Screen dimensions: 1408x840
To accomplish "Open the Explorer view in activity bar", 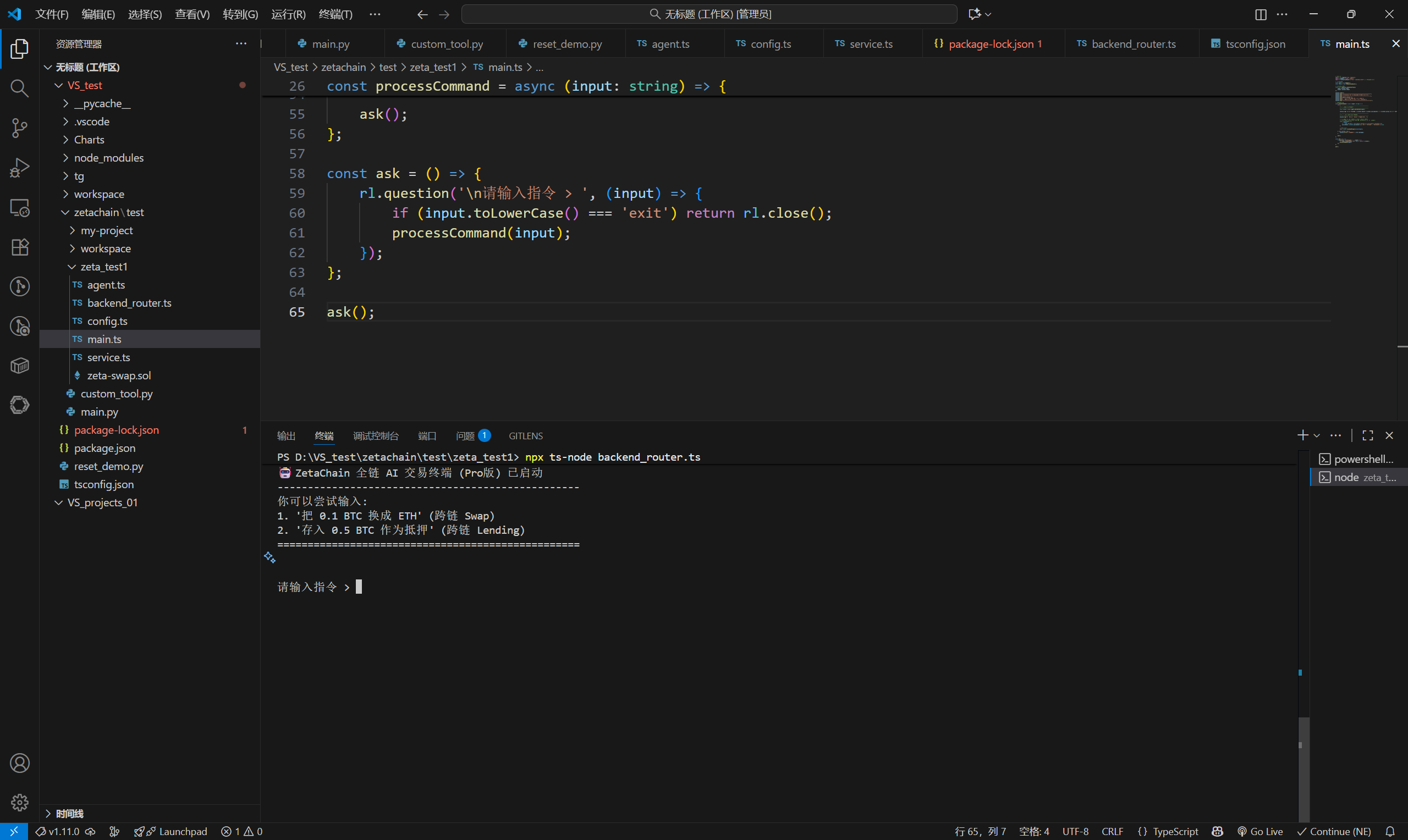I will (19, 49).
